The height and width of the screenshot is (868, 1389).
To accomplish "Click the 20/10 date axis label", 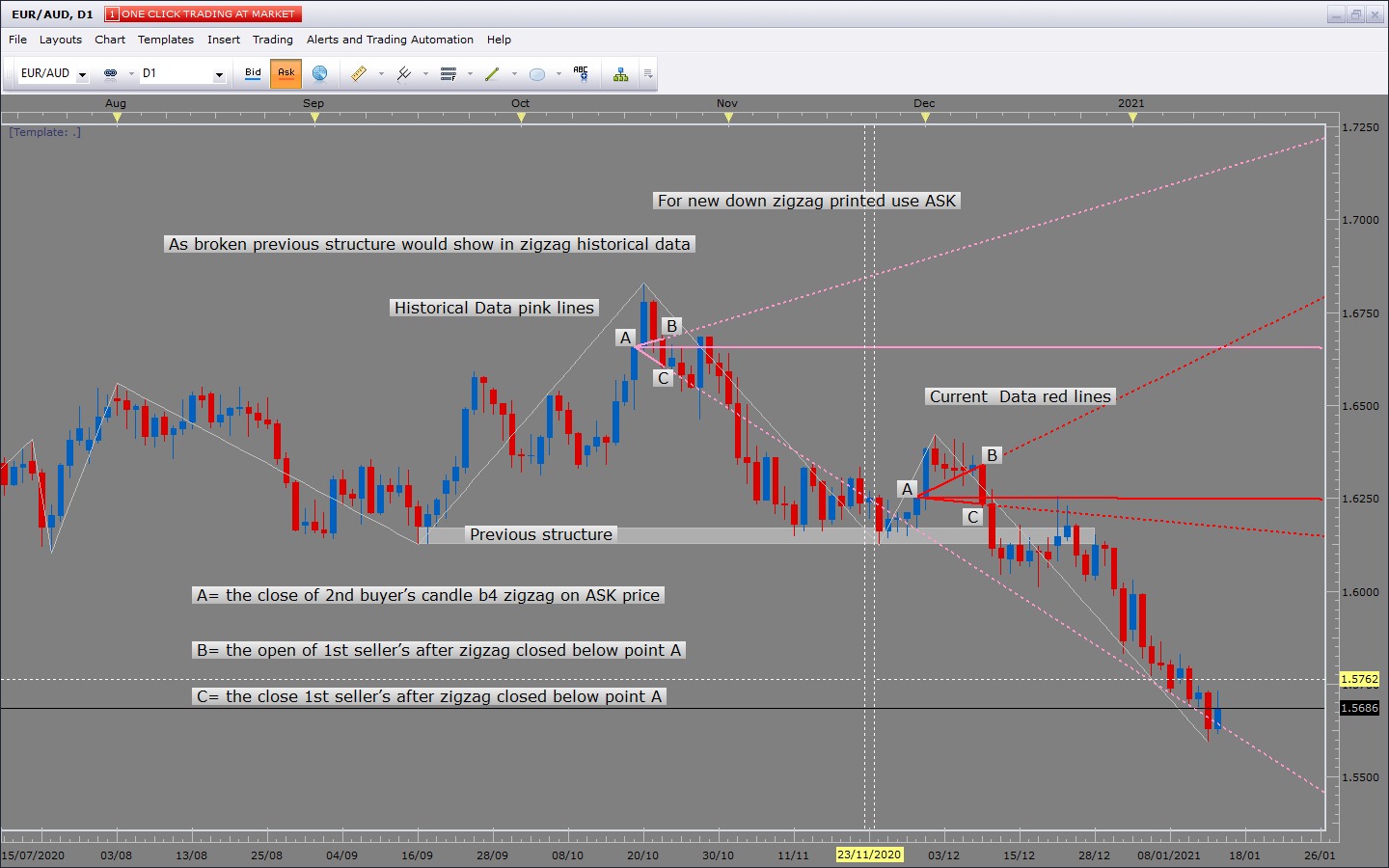I will click(642, 855).
